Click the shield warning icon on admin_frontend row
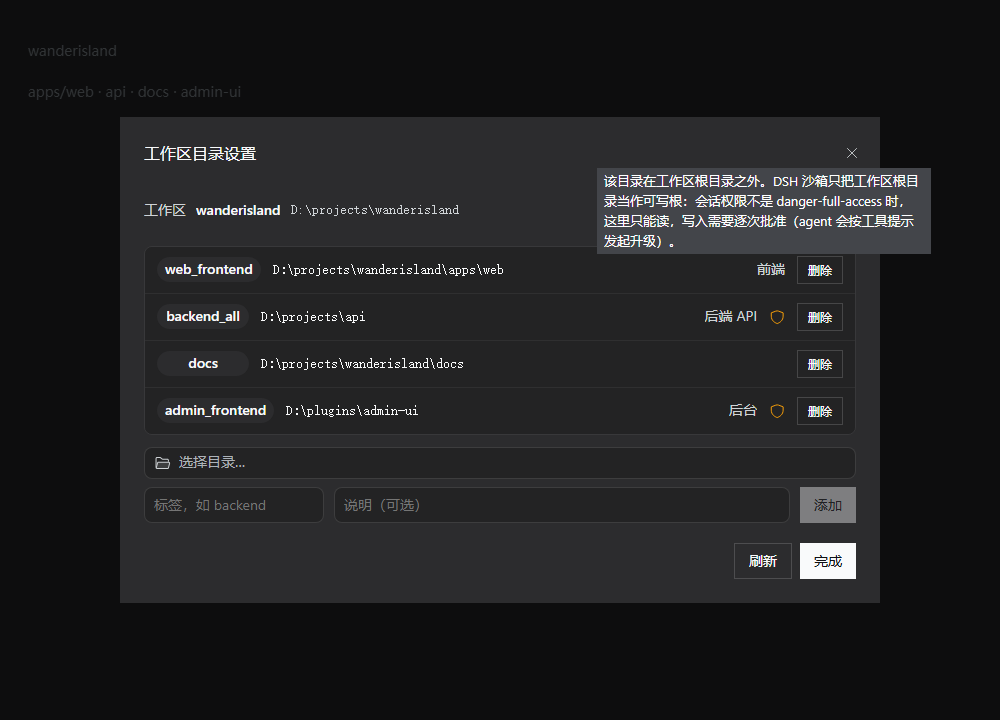Viewport: 1000px width, 720px height. [x=777, y=411]
